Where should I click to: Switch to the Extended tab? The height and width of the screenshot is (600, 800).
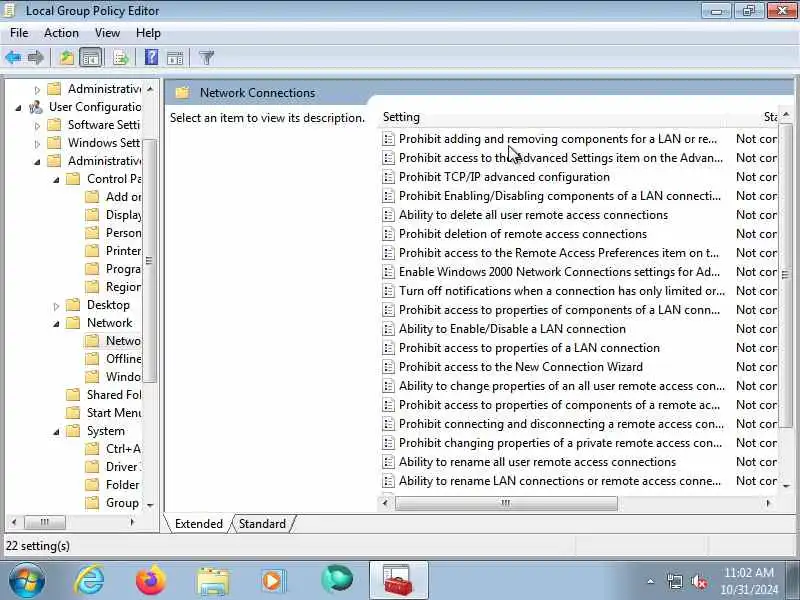pyautogui.click(x=198, y=524)
